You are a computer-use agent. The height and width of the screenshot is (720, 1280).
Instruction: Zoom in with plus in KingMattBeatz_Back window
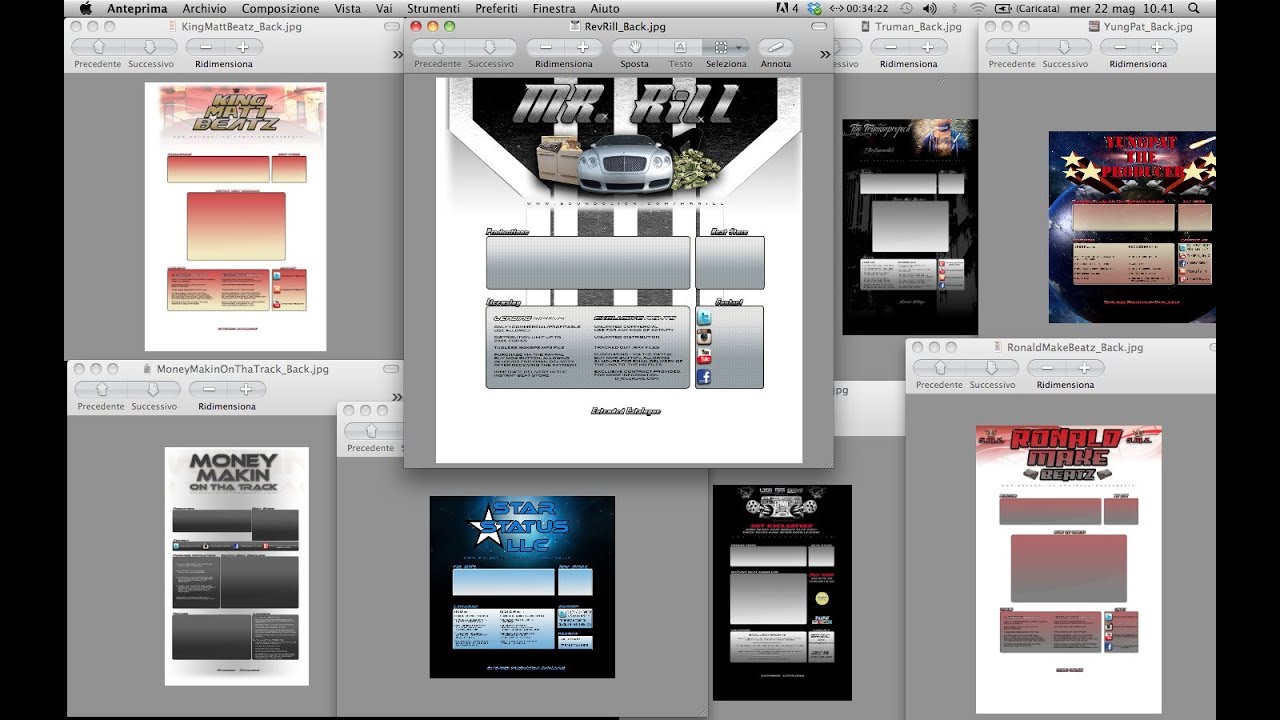[243, 47]
